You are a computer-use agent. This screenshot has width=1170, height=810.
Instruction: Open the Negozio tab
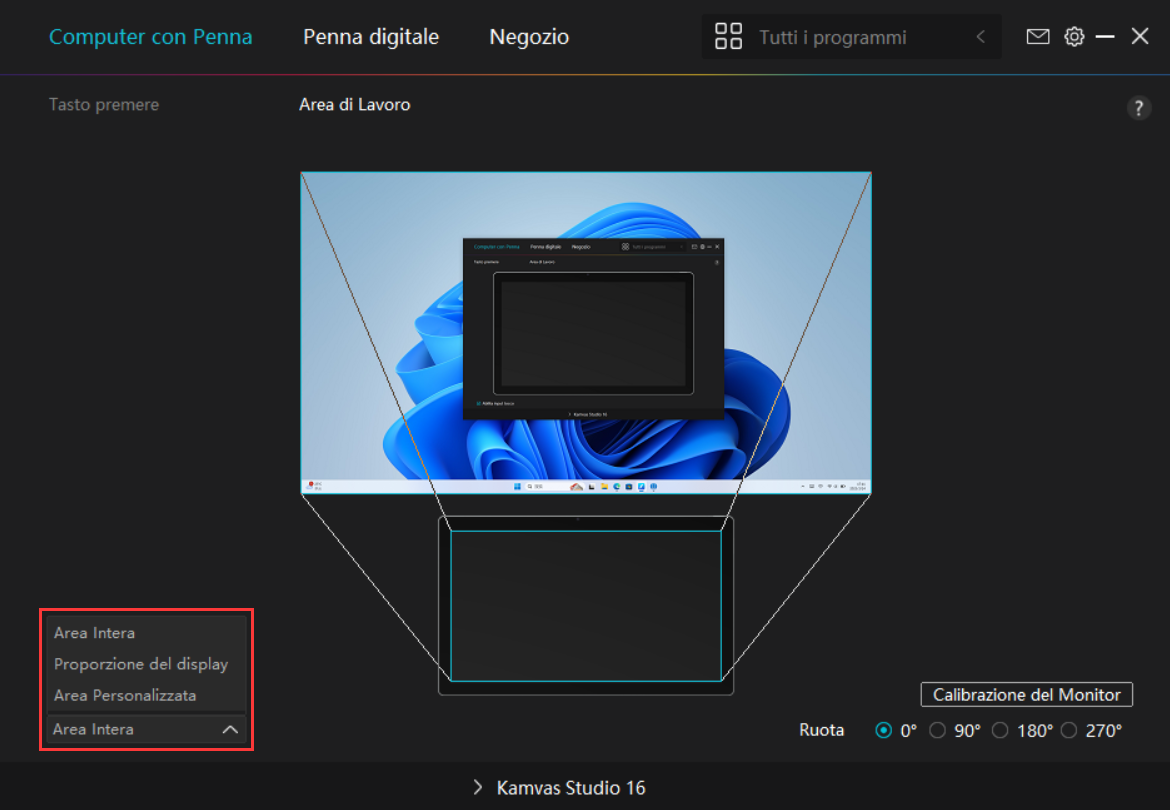[x=528, y=36]
